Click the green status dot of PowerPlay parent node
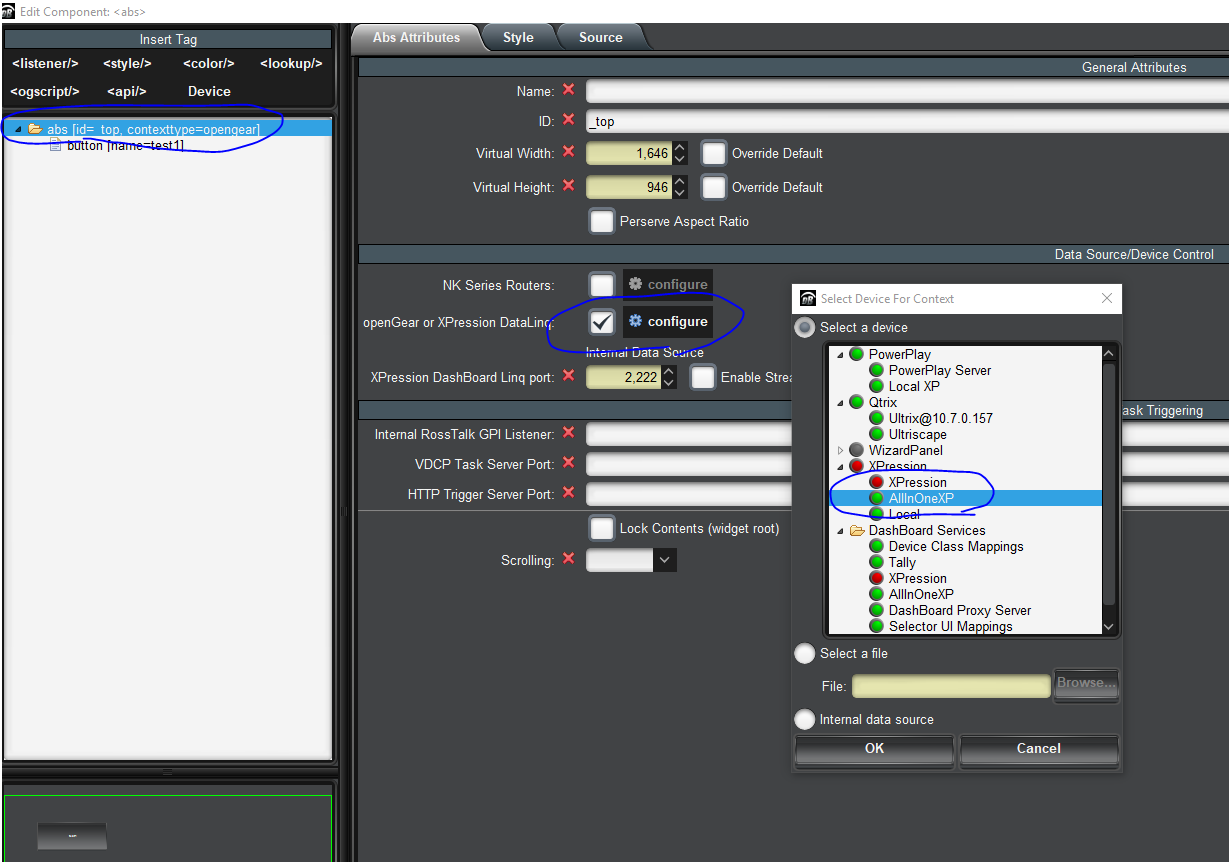The height and width of the screenshot is (862, 1229). [x=856, y=354]
